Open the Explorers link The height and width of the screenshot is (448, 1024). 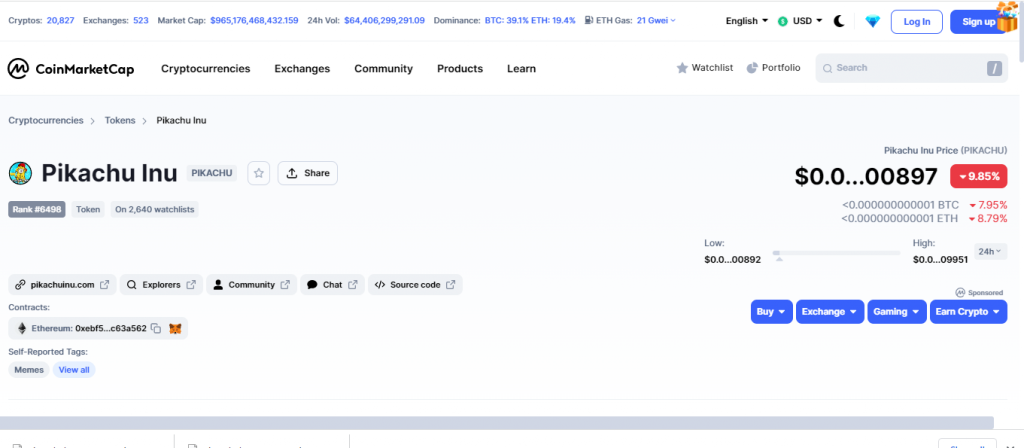[161, 285]
